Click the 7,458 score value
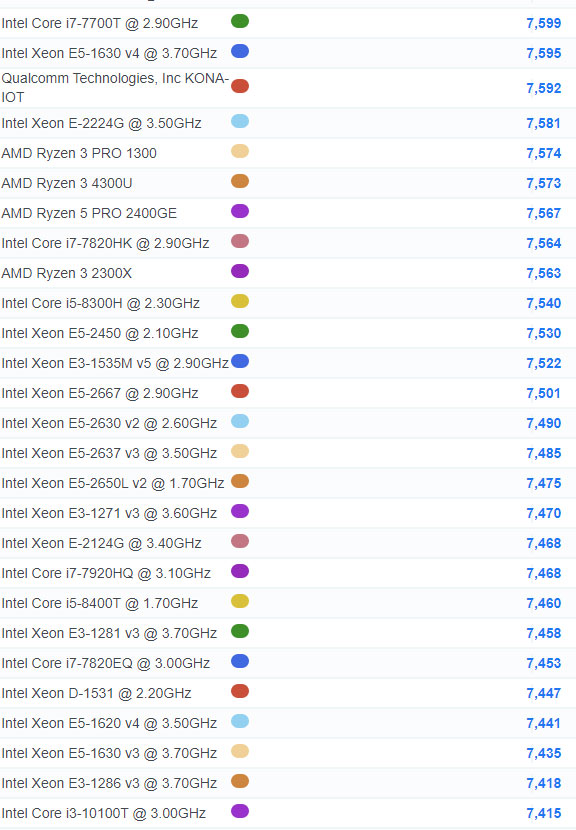Viewport: 576px width, 830px height. point(544,633)
